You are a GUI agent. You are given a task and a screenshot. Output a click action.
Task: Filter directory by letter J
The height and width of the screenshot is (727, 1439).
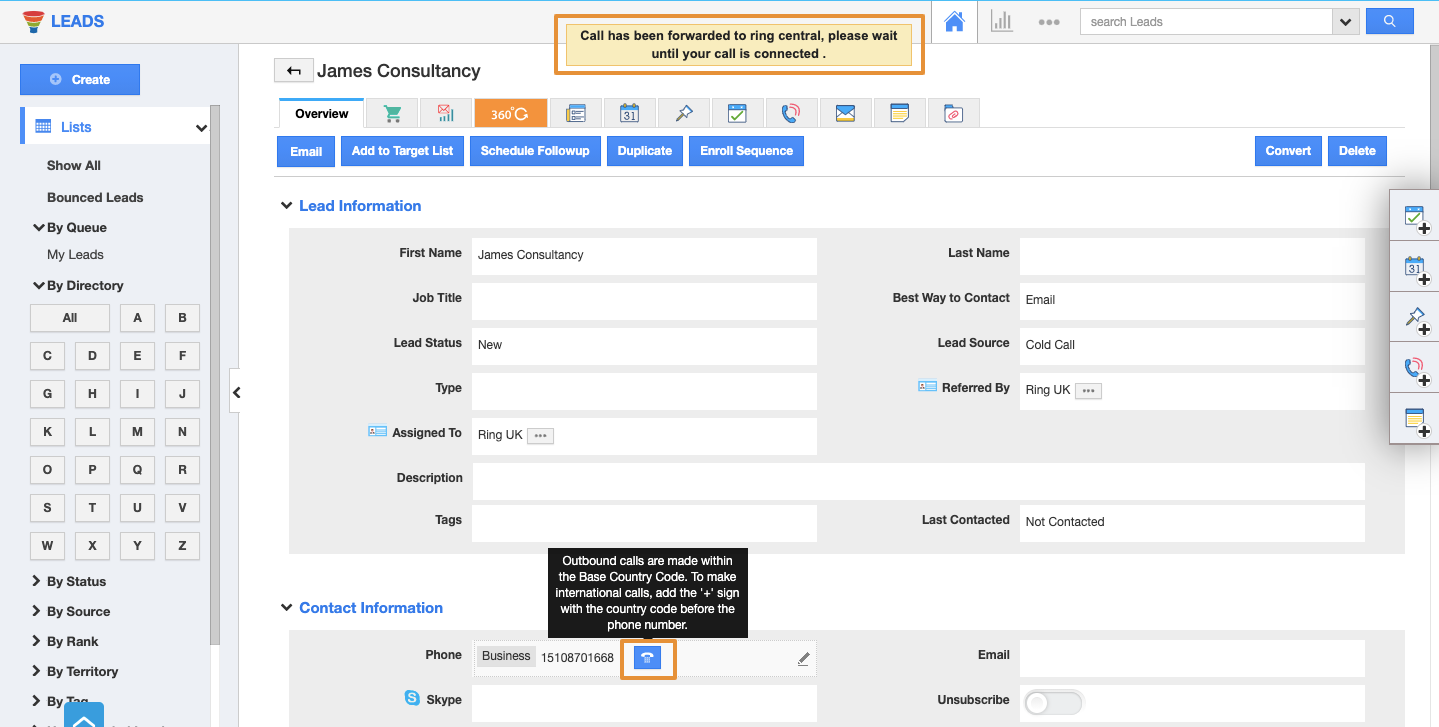point(182,394)
